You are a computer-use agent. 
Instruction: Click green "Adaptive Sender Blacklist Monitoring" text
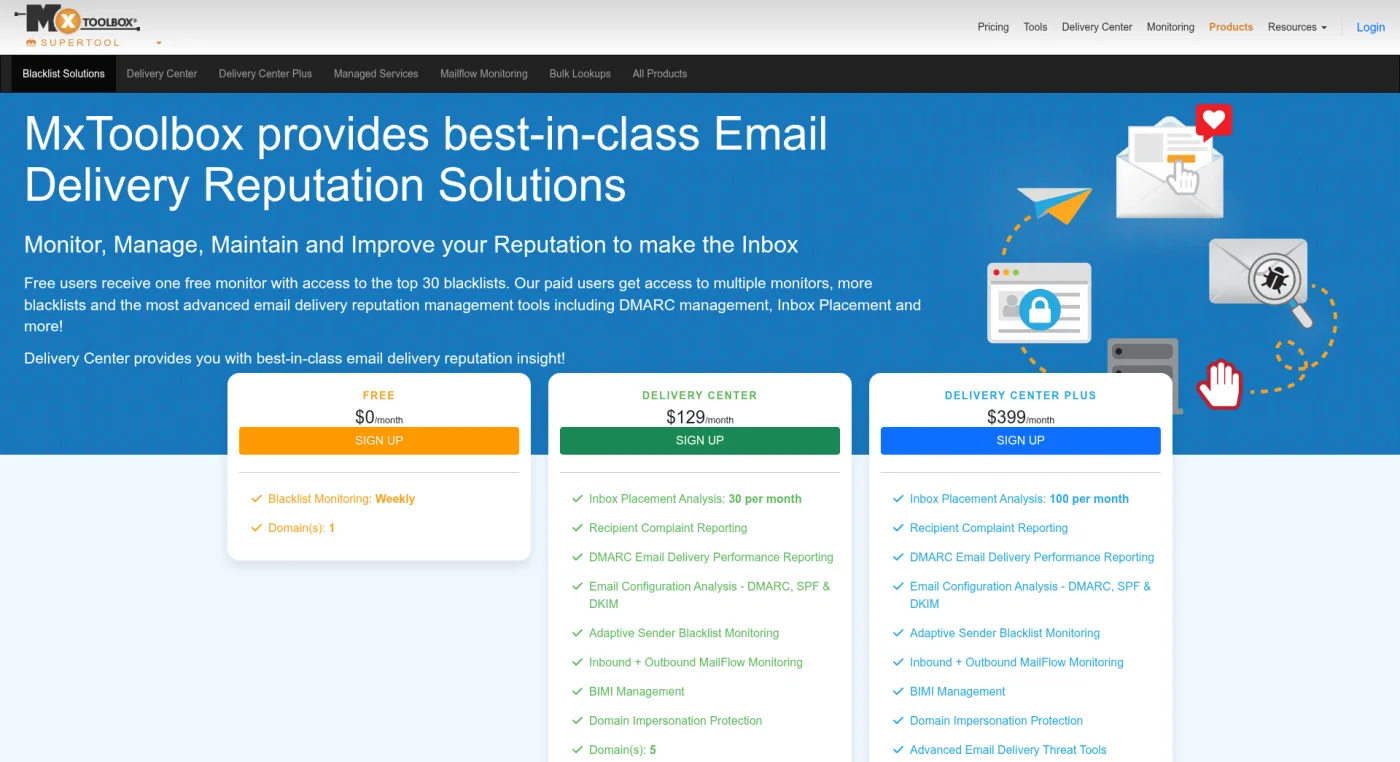click(684, 633)
